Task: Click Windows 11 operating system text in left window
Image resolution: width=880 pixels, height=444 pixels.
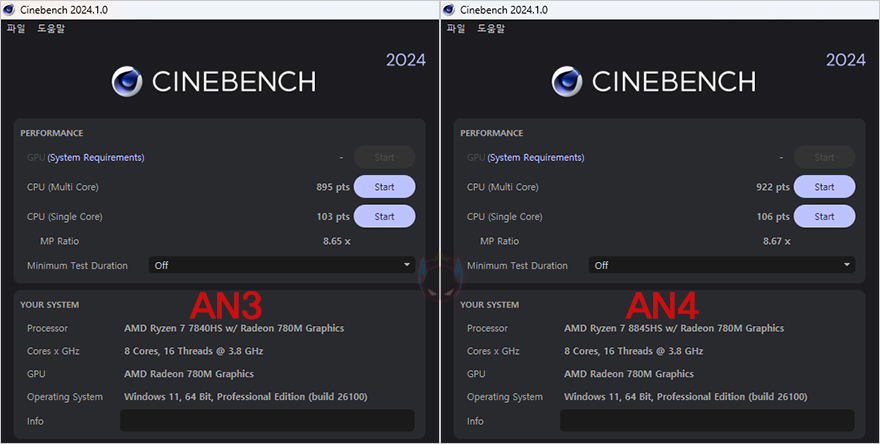Action: click(x=246, y=397)
